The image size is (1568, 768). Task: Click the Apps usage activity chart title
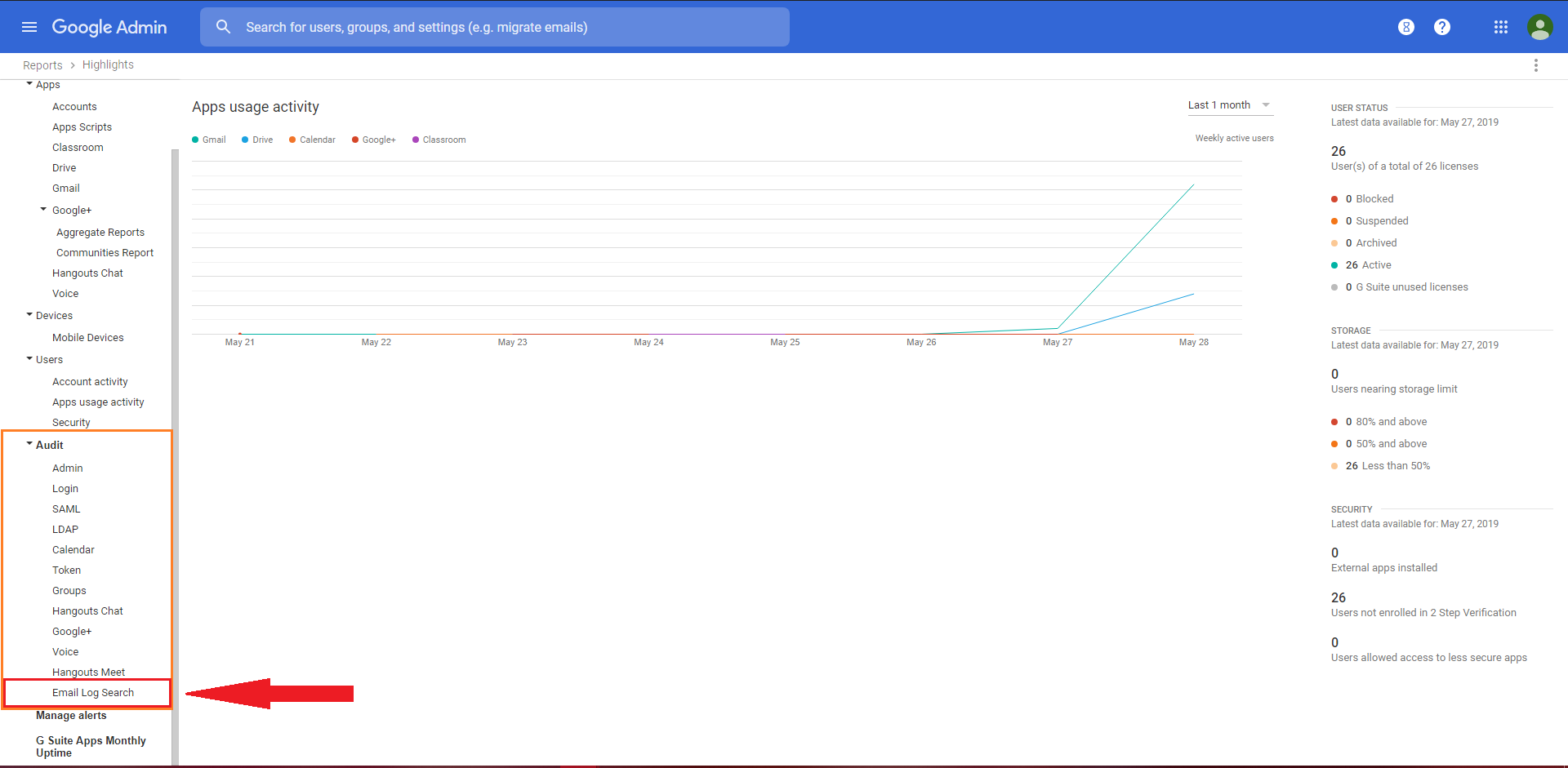pyautogui.click(x=256, y=107)
